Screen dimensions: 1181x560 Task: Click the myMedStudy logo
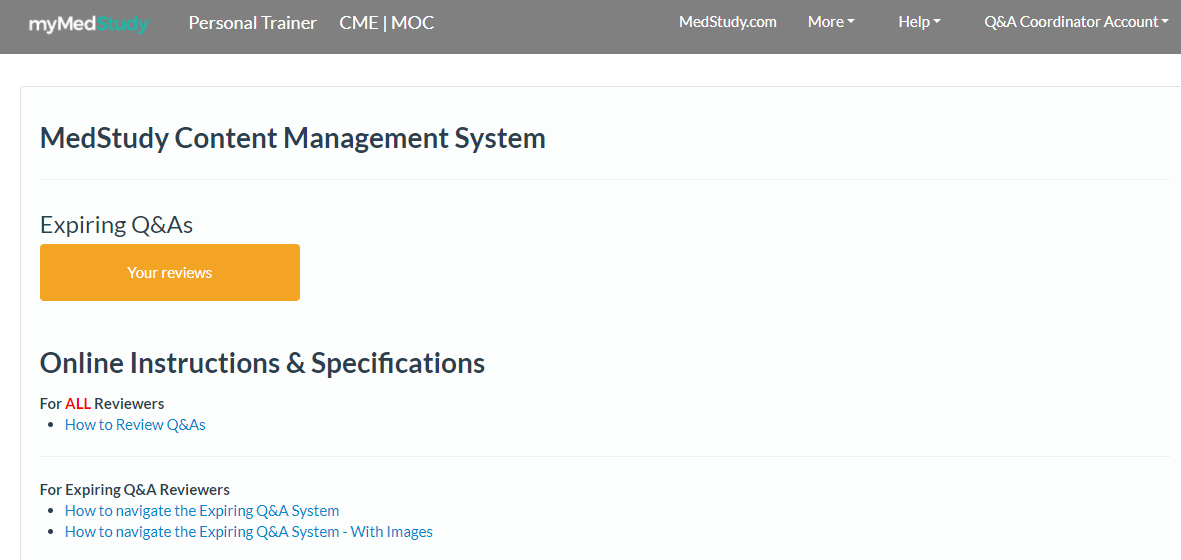89,23
